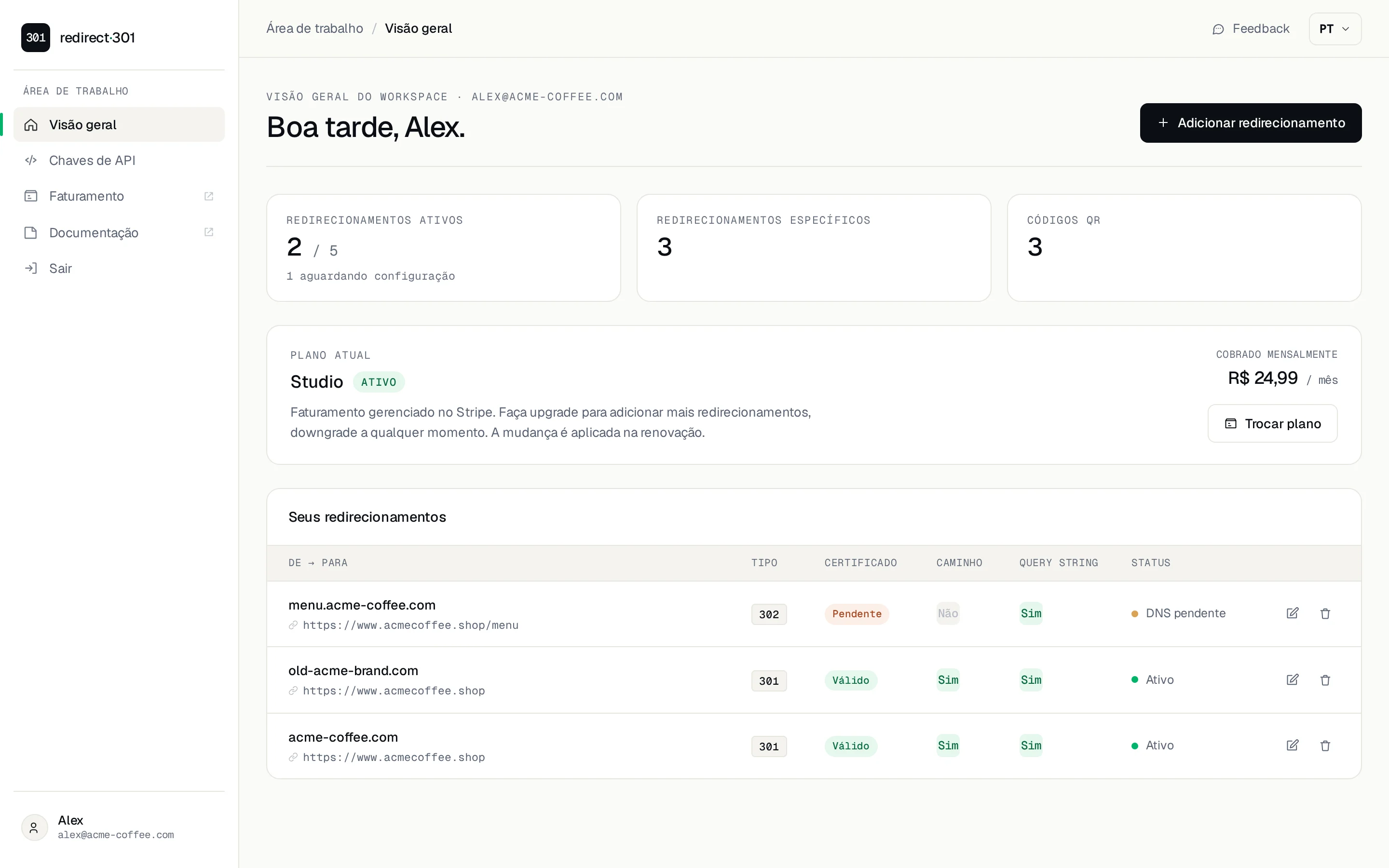Click the Pendente certificate badge
This screenshot has height=868, width=1389.
pos(857,614)
